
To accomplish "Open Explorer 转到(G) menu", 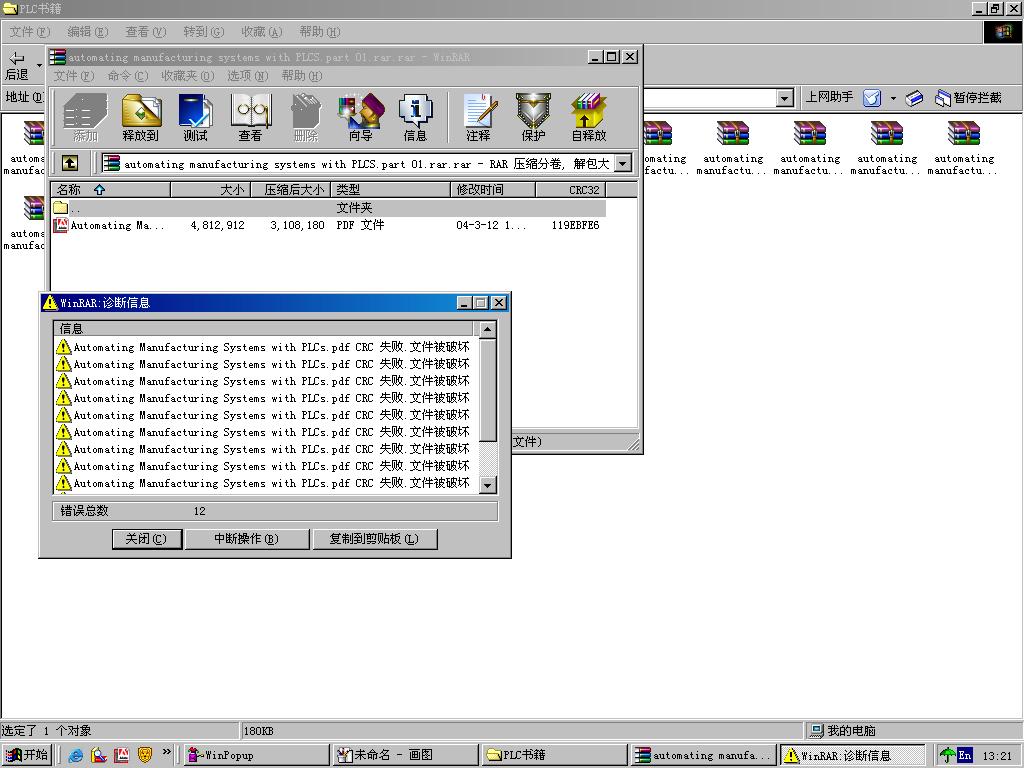I will click(204, 31).
